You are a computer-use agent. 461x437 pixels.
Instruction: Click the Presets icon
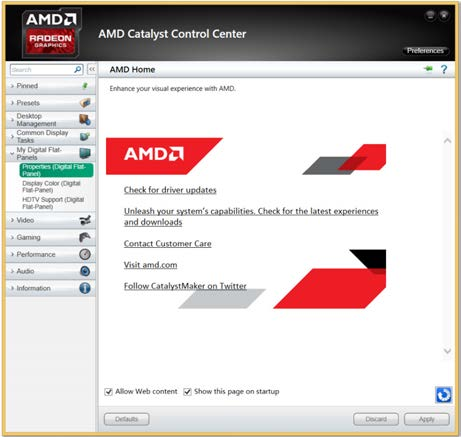[x=85, y=103]
